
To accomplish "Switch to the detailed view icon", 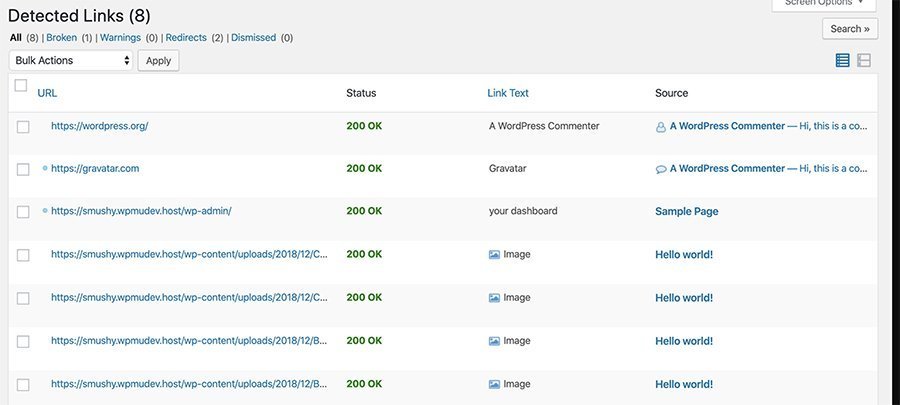I will [x=864, y=60].
